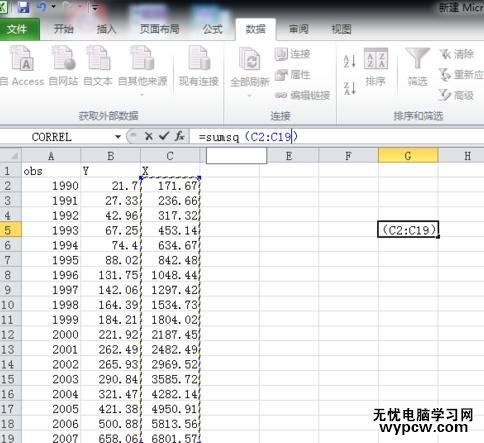The image size is (484, 443).
Task: Cancel formula entry with X button
Action: (x=149, y=136)
